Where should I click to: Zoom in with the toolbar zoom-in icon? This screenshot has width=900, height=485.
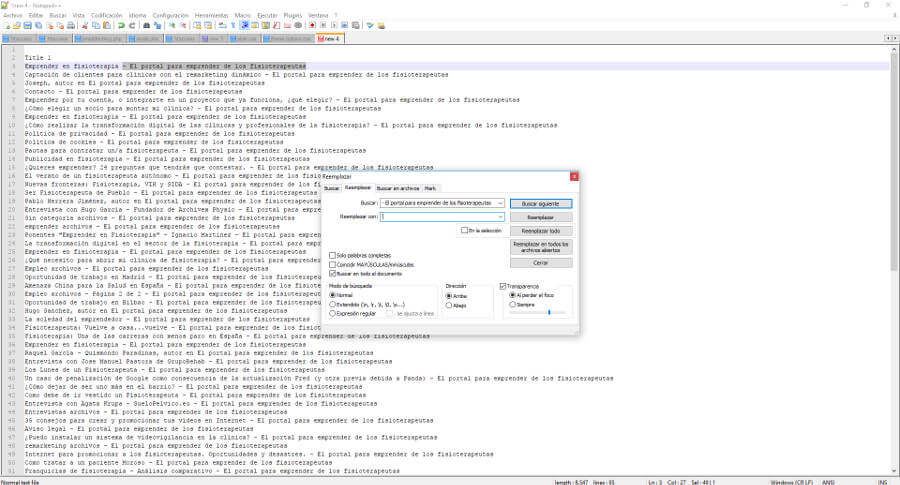[171, 25]
